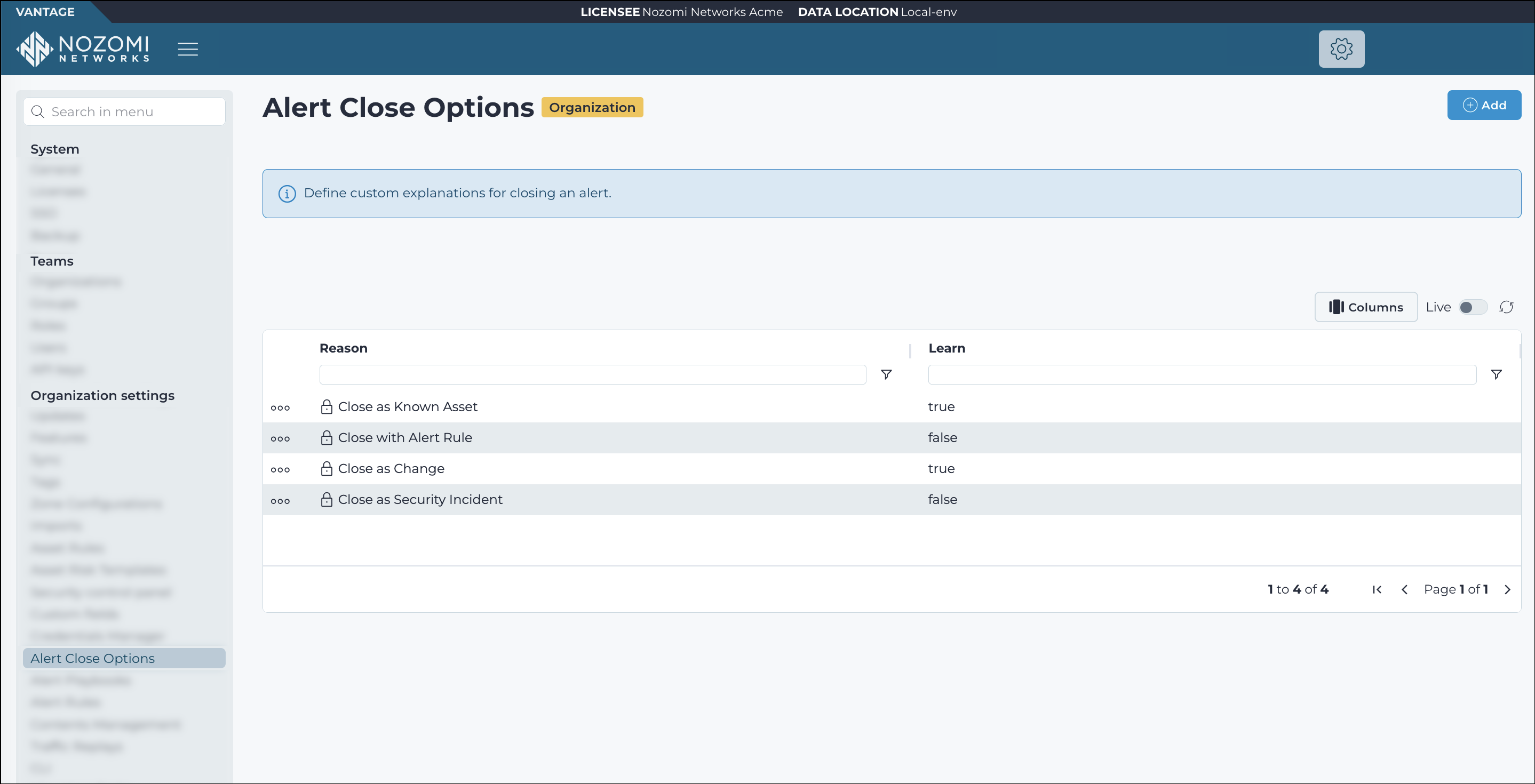This screenshot has height=784, width=1535.
Task: Click the Licensee Nozomi Networks Acme text
Action: click(682, 12)
